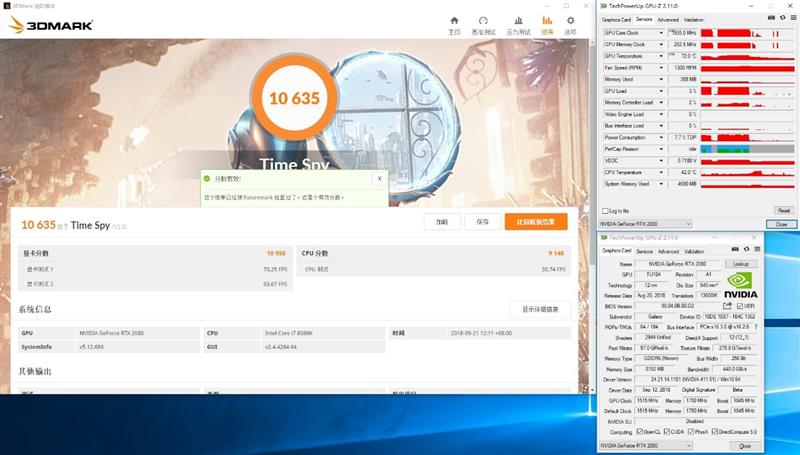Open GPU selector dropdown in lower GPU-Z window
Viewport: 800px width, 455px height.
[x=645, y=446]
